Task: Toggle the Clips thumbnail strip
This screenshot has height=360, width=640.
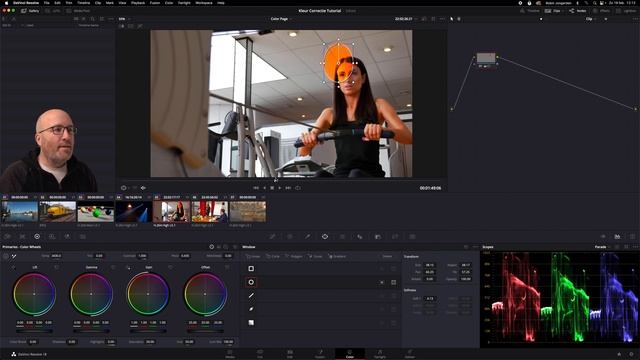Action: click(x=553, y=11)
